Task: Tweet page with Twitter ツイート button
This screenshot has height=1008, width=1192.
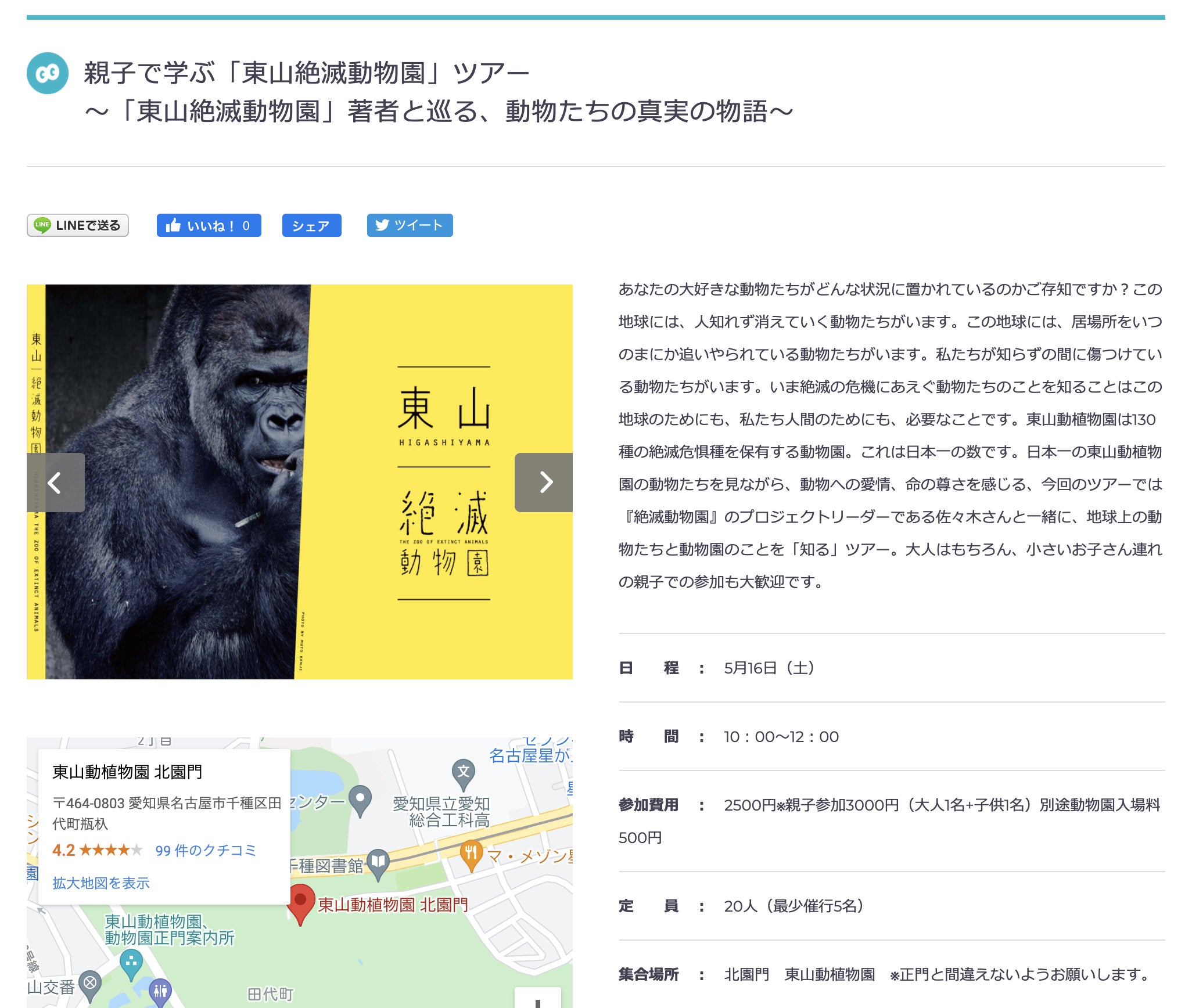Action: (410, 225)
